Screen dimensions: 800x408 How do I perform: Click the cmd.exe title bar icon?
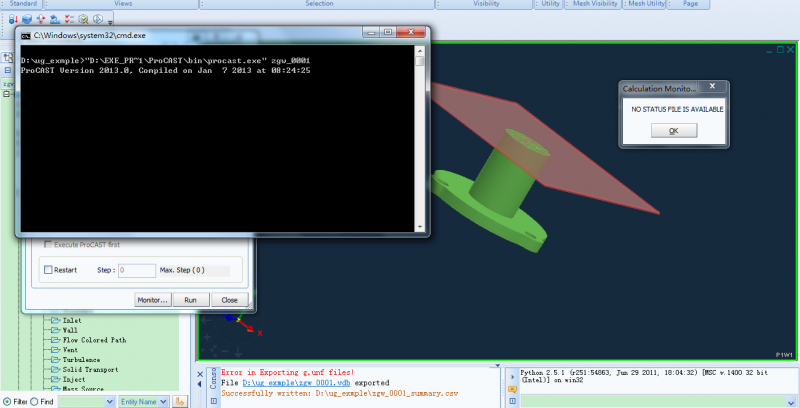(26, 36)
